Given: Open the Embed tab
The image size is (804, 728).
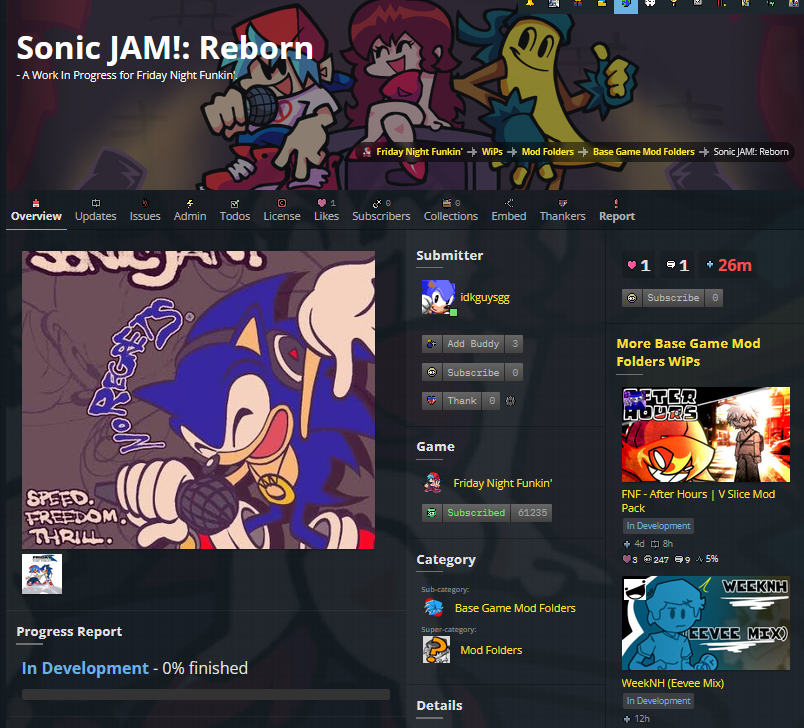Looking at the screenshot, I should [509, 211].
